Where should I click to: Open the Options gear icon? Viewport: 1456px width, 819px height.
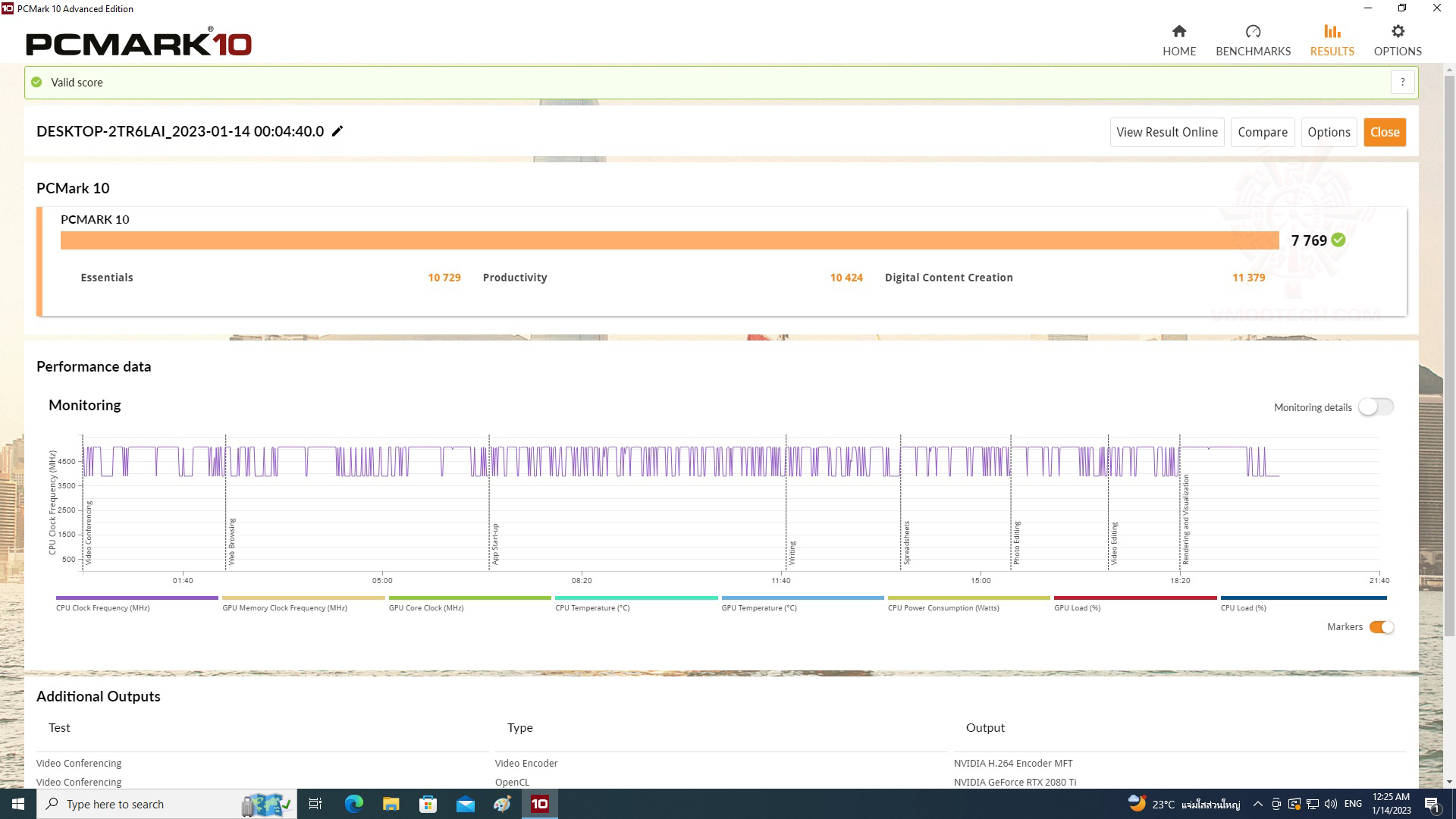[x=1397, y=32]
